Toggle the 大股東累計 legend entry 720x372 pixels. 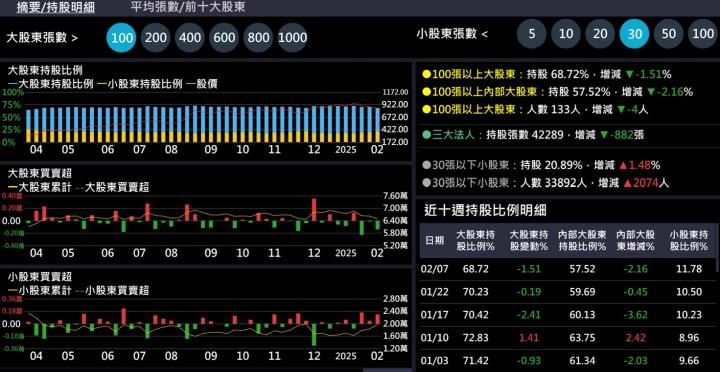(x=39, y=187)
